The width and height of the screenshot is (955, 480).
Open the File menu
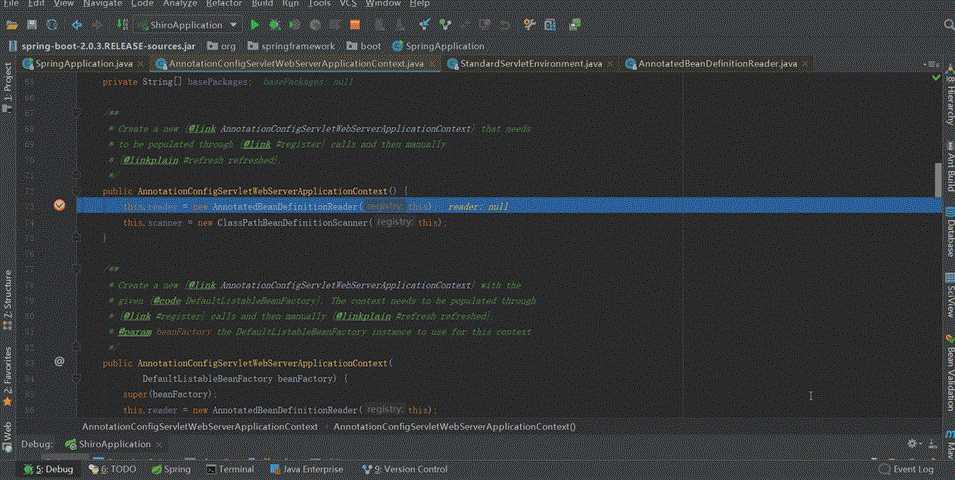pyautogui.click(x=10, y=3)
